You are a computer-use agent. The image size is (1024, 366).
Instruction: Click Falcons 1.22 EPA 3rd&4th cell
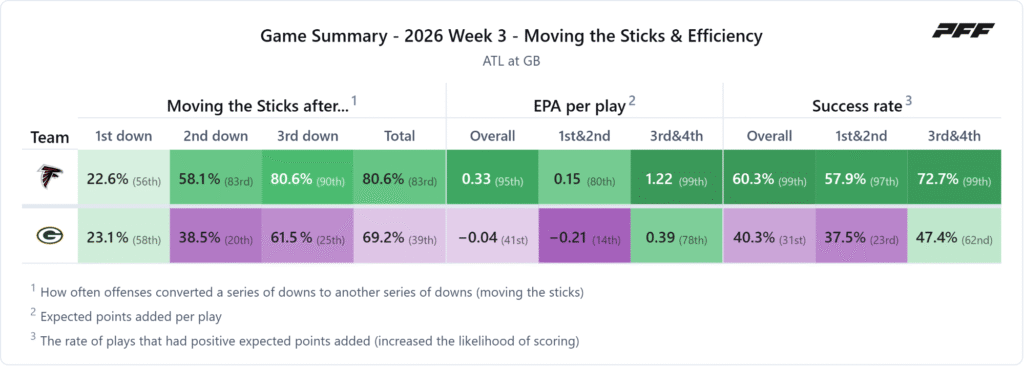[677, 178]
